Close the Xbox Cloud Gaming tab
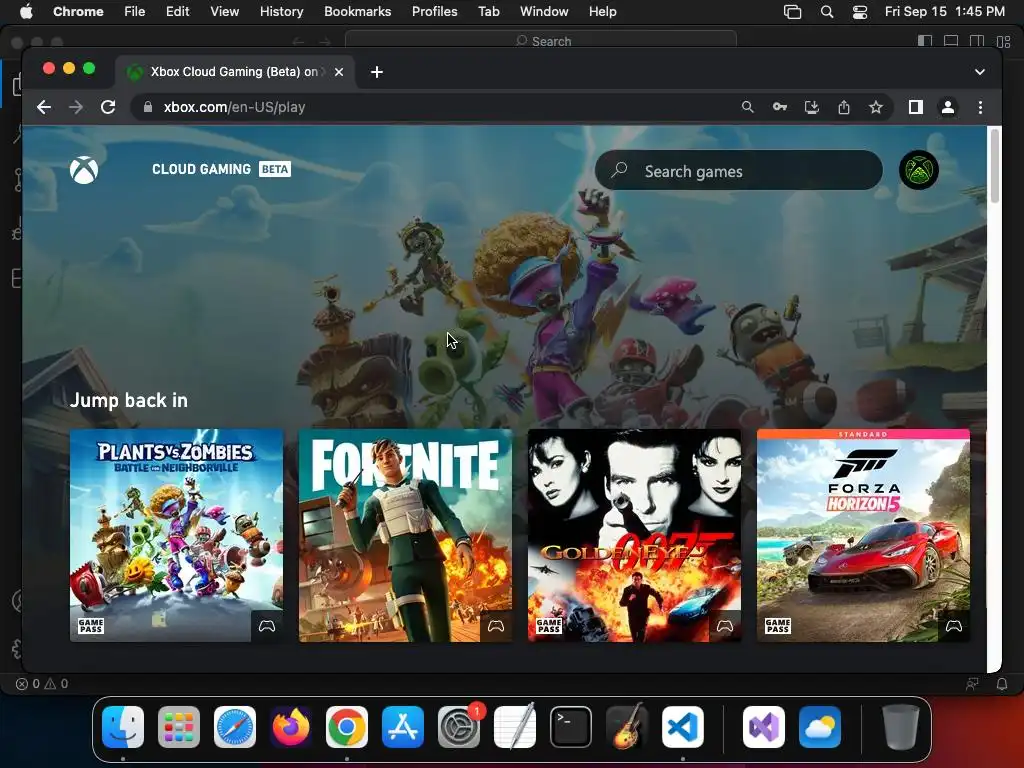This screenshot has width=1024, height=768. (x=339, y=72)
